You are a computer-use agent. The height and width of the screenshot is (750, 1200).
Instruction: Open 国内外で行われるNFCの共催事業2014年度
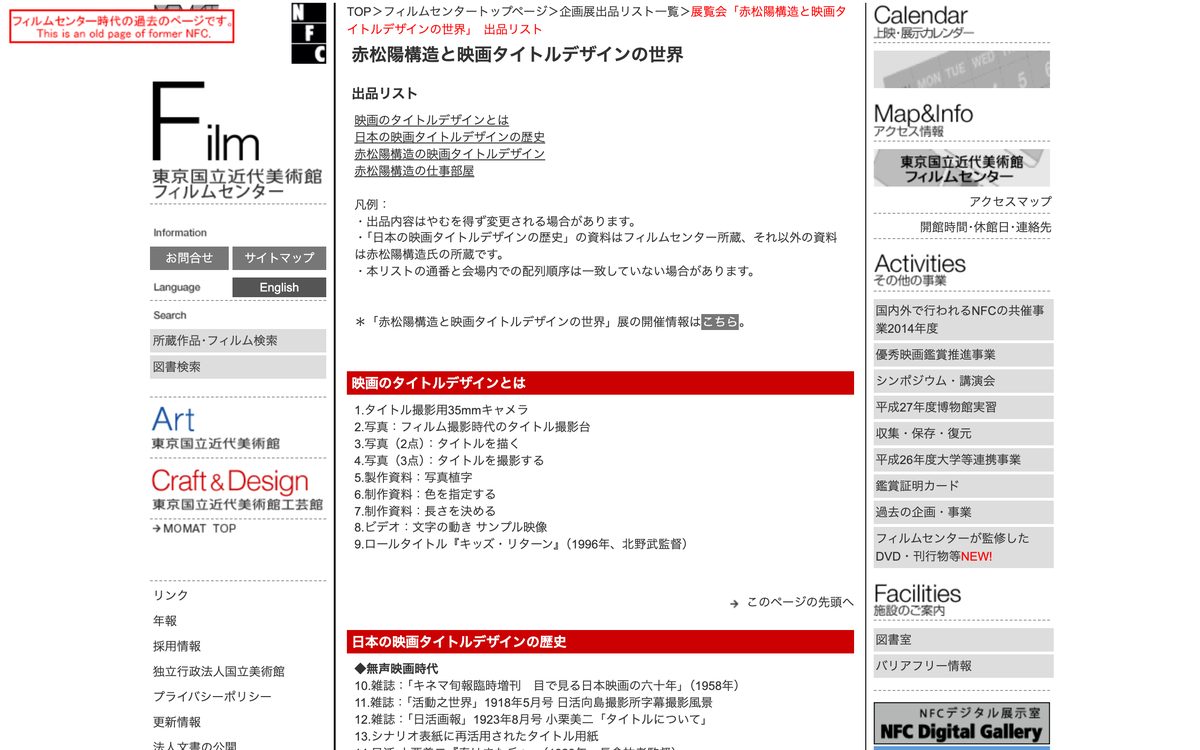(x=963, y=320)
